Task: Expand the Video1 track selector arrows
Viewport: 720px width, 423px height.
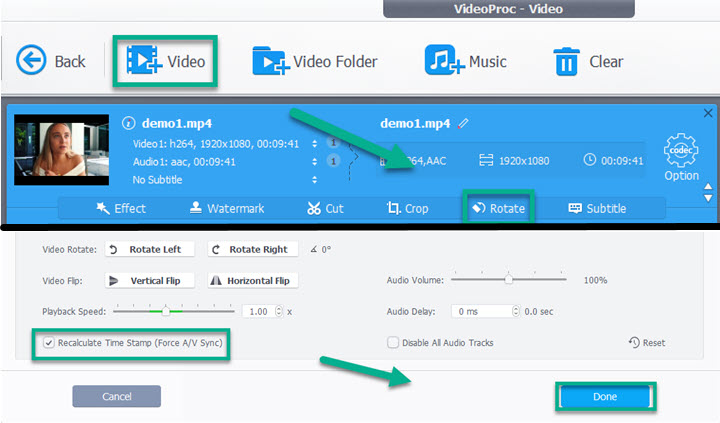Action: (315, 144)
